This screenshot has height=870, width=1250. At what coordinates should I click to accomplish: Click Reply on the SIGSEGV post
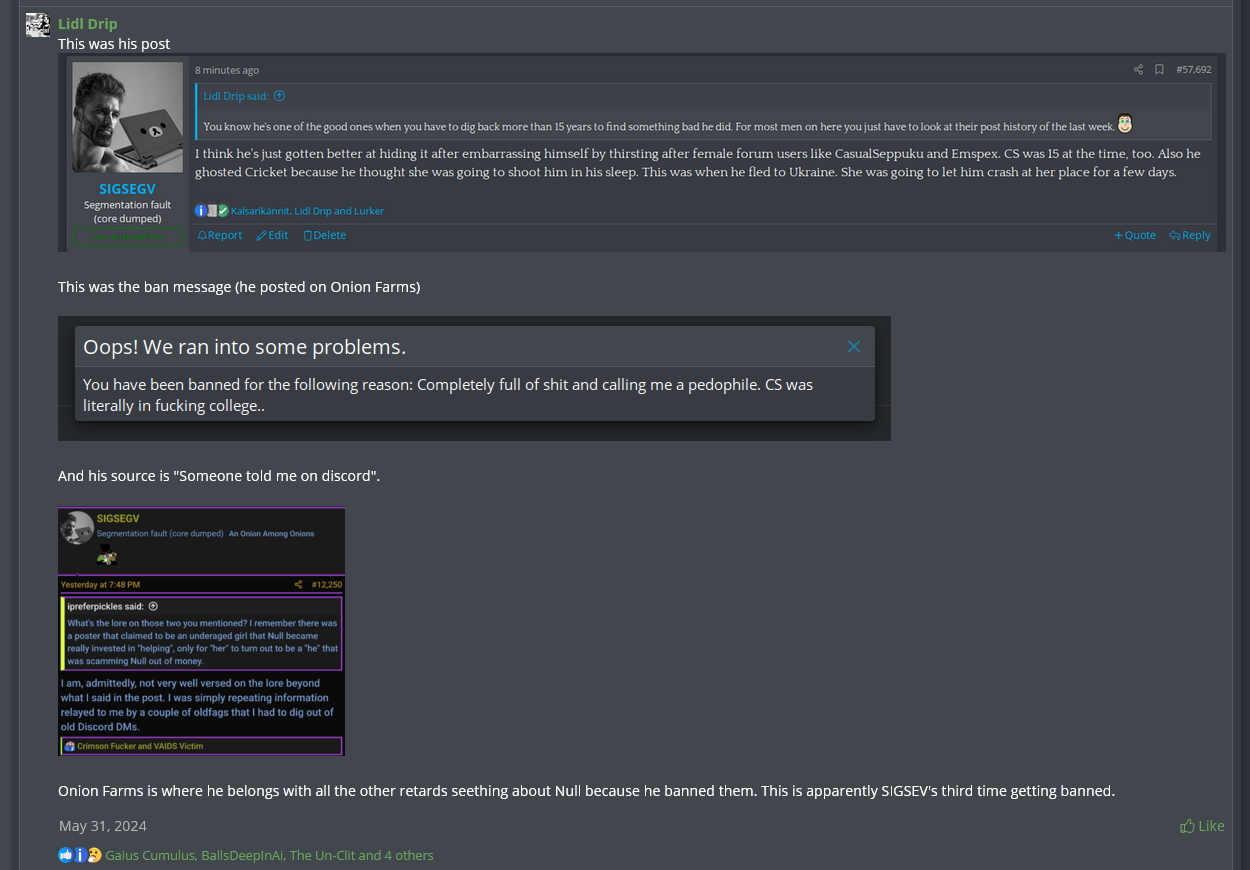point(1190,235)
